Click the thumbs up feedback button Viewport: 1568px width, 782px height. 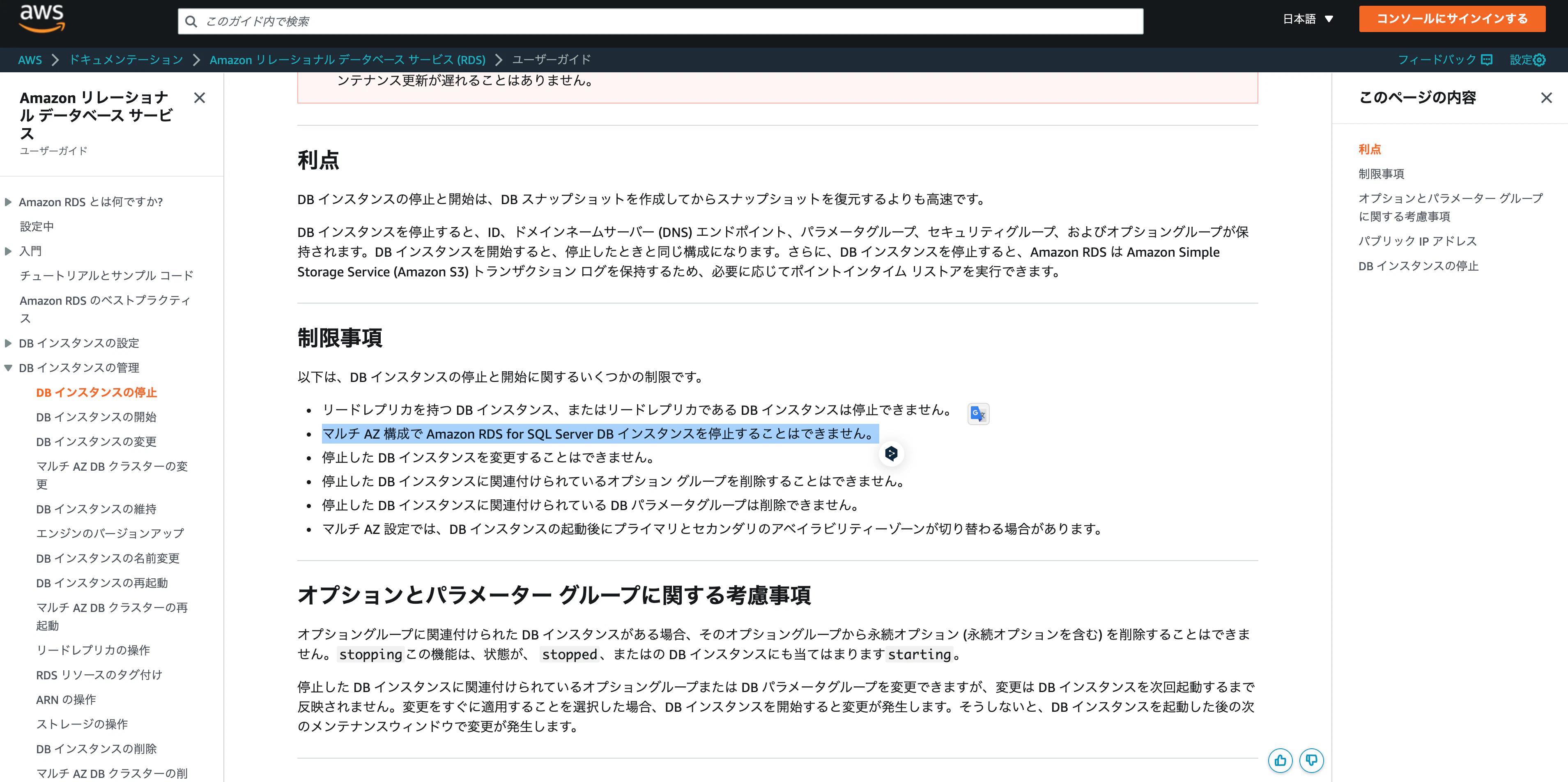pyautogui.click(x=1280, y=761)
